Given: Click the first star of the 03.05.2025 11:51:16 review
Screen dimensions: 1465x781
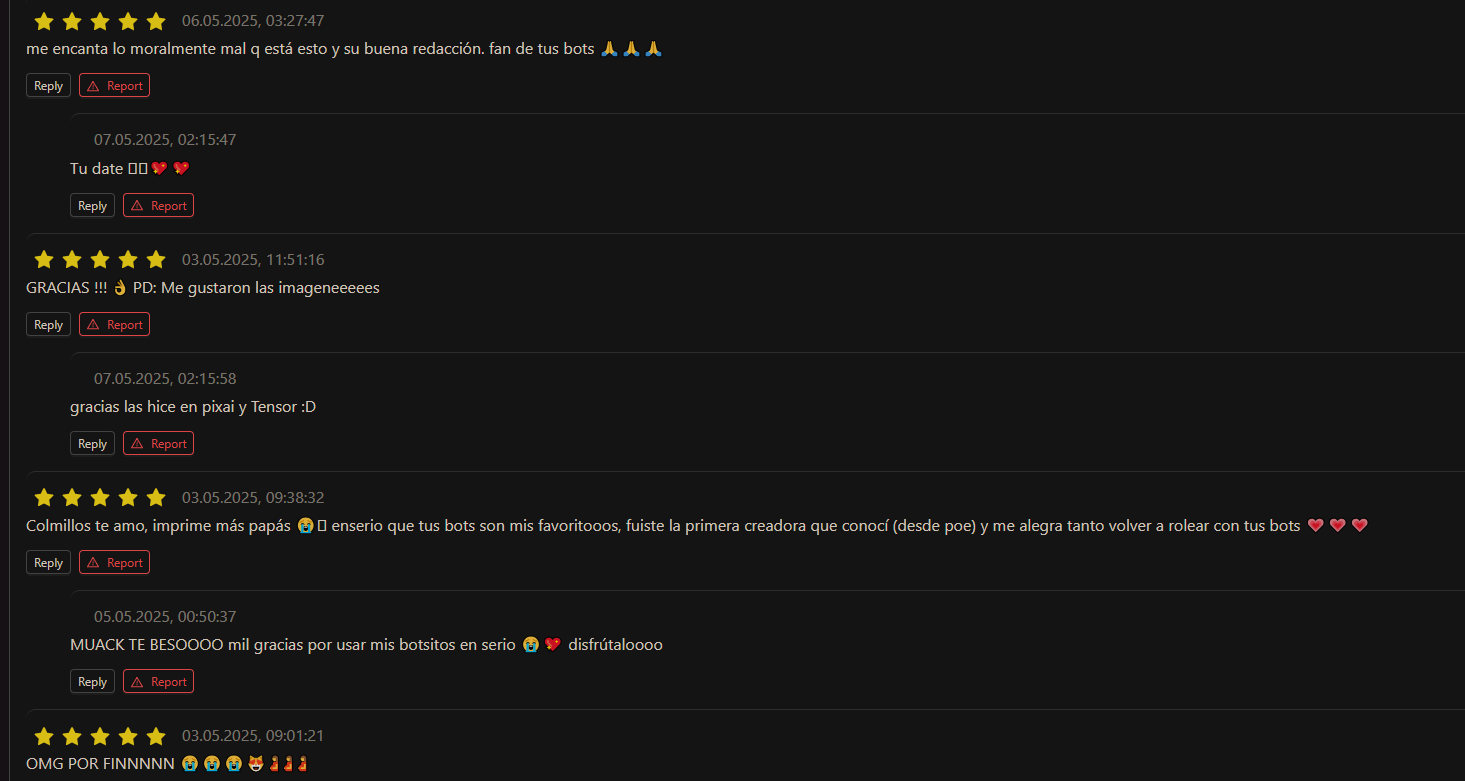Looking at the screenshot, I should click(x=44, y=260).
